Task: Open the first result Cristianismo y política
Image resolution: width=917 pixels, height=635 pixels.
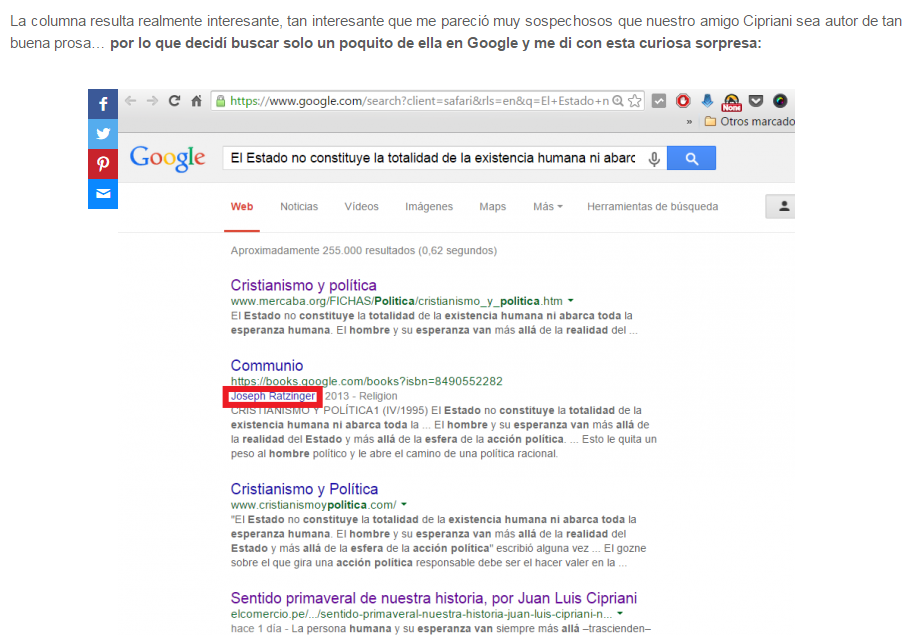Action: click(x=304, y=285)
